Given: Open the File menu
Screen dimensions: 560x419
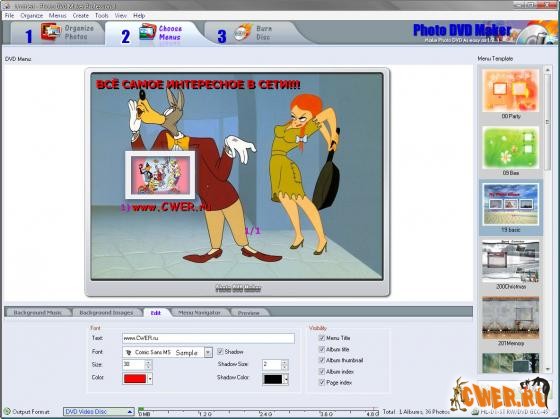Looking at the screenshot, I should point(9,16).
